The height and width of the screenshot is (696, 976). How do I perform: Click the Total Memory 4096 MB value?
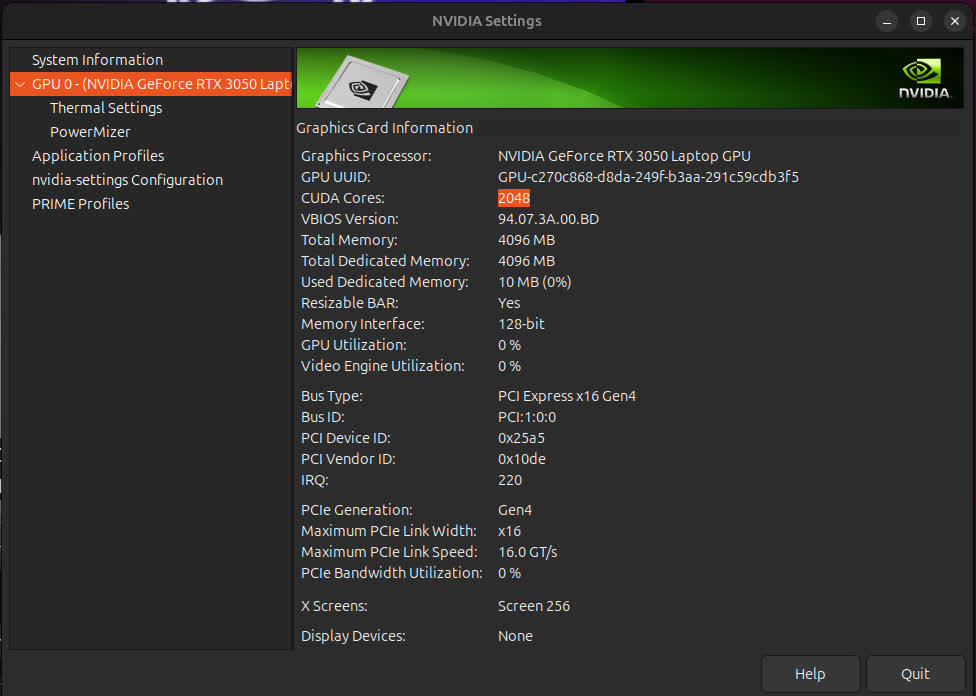[525, 240]
